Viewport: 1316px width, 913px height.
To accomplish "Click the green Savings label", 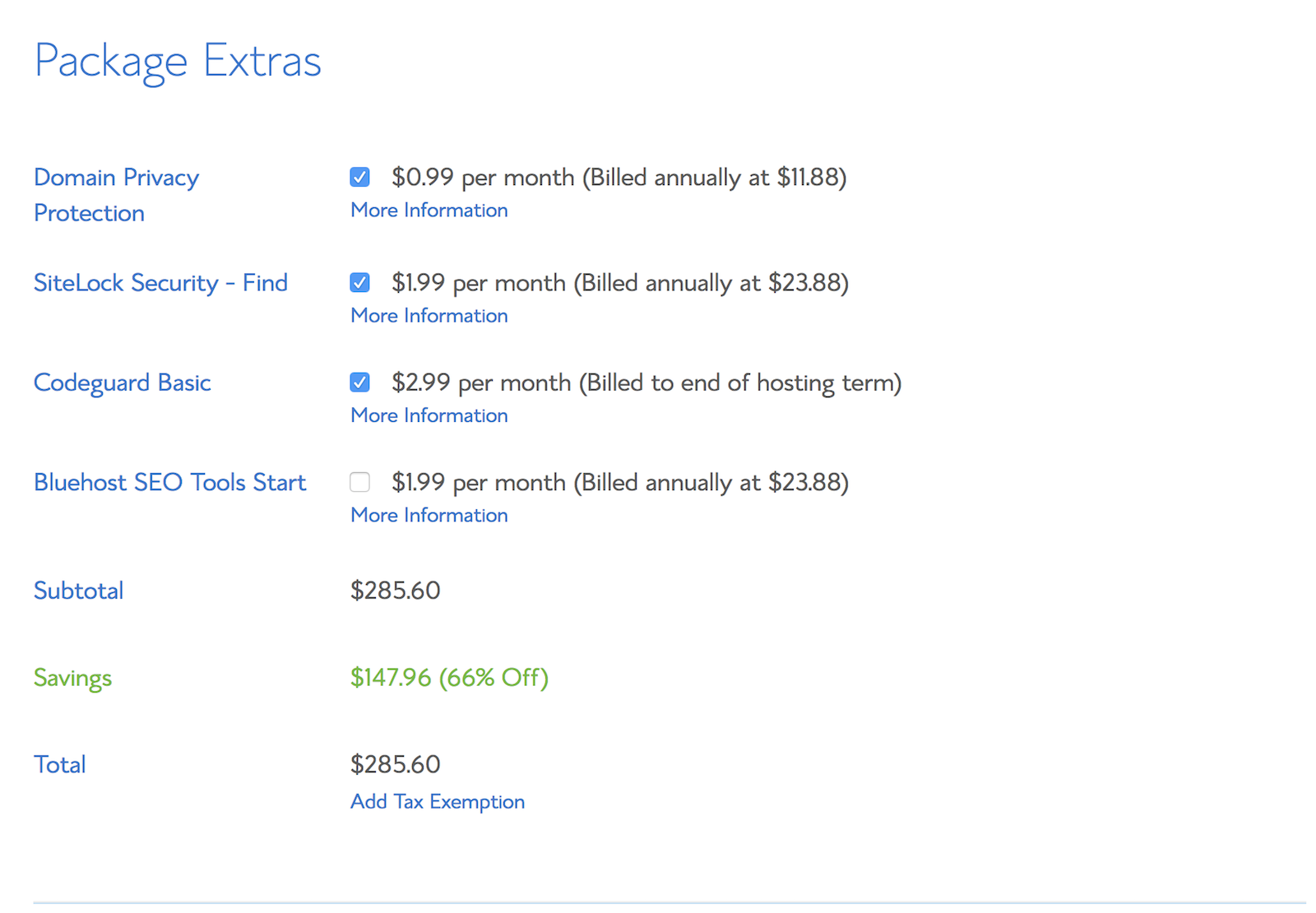I will (72, 678).
